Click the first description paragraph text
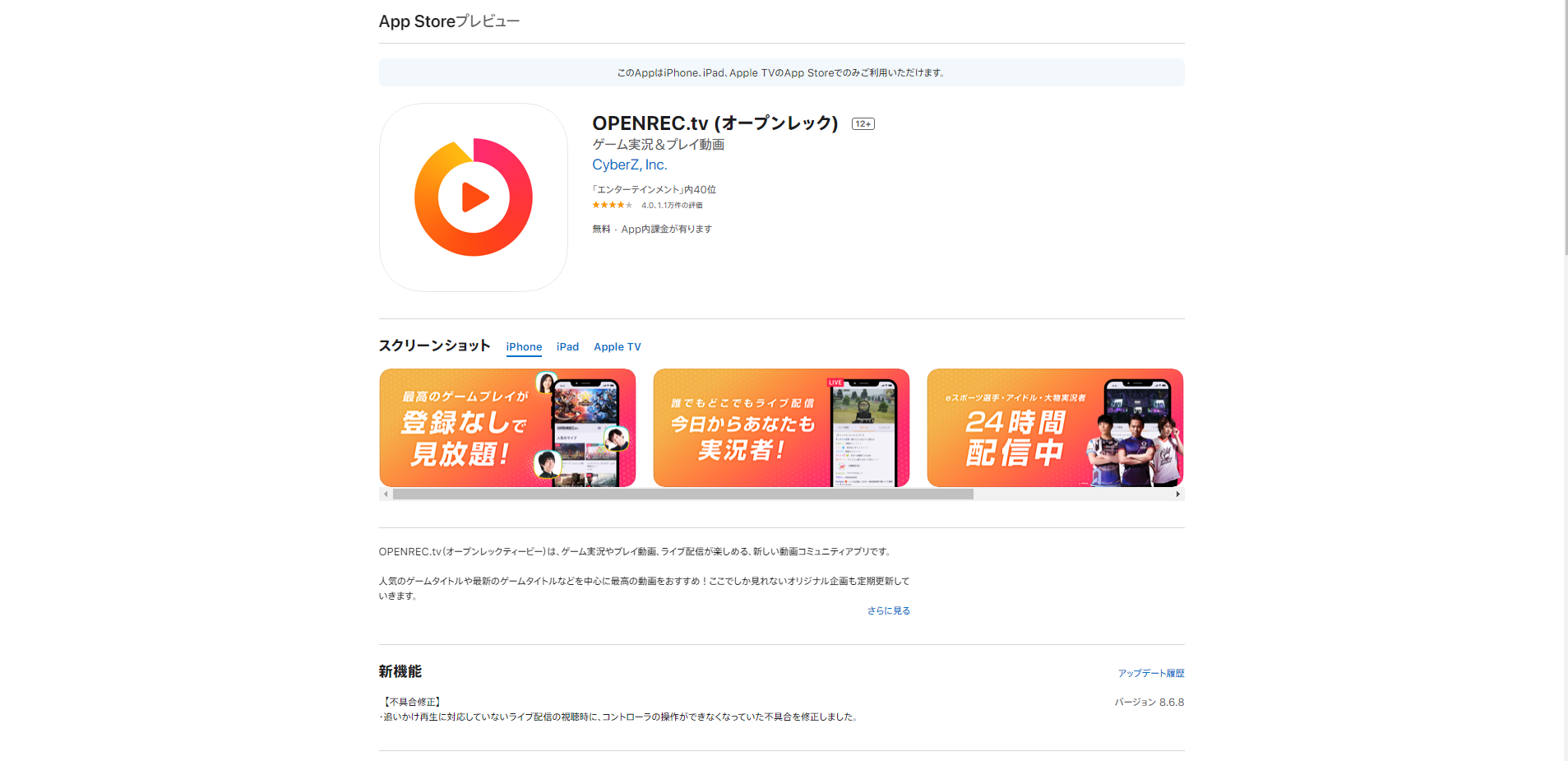 pos(636,552)
